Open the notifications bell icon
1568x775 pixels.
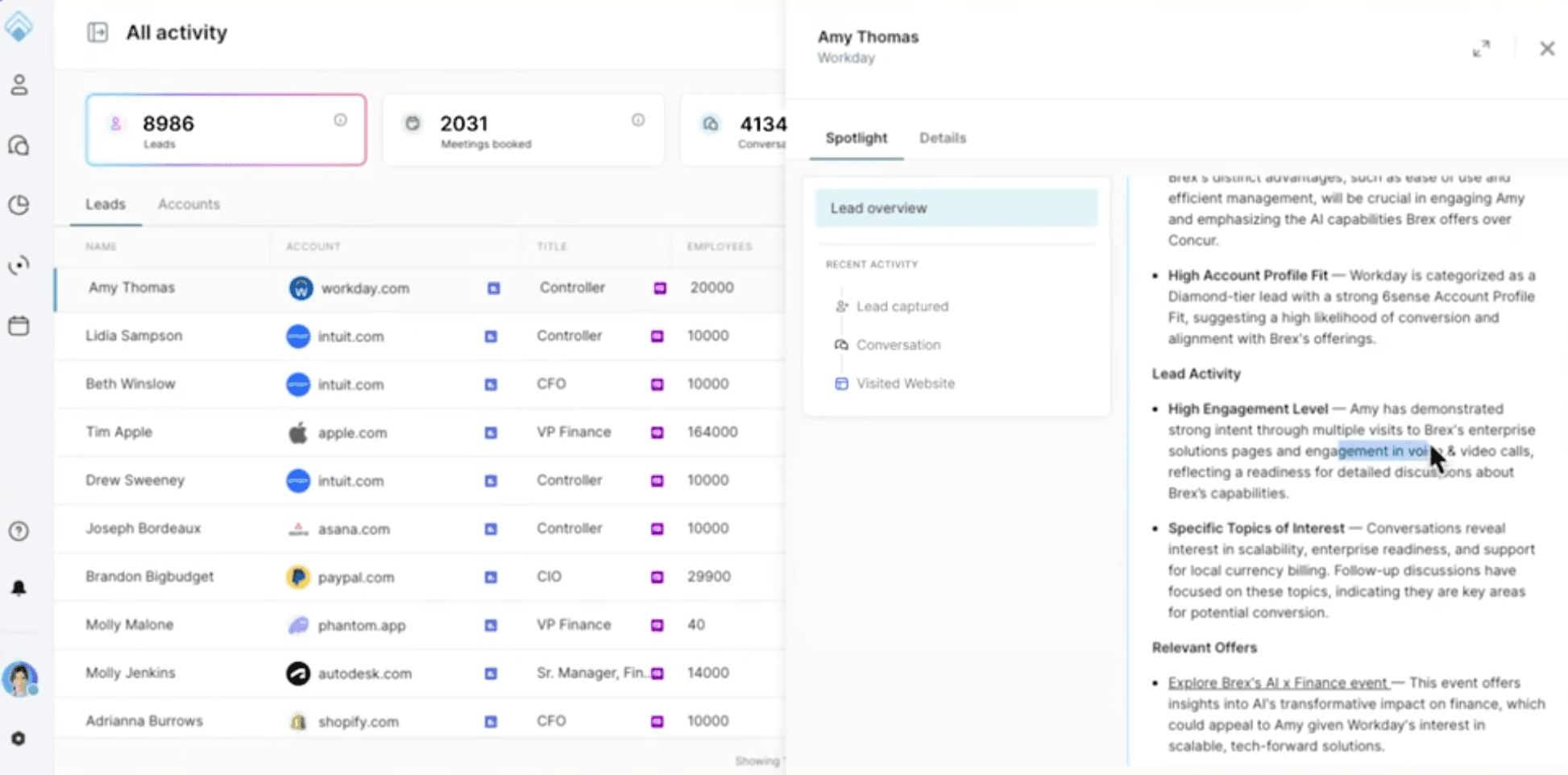tap(19, 588)
